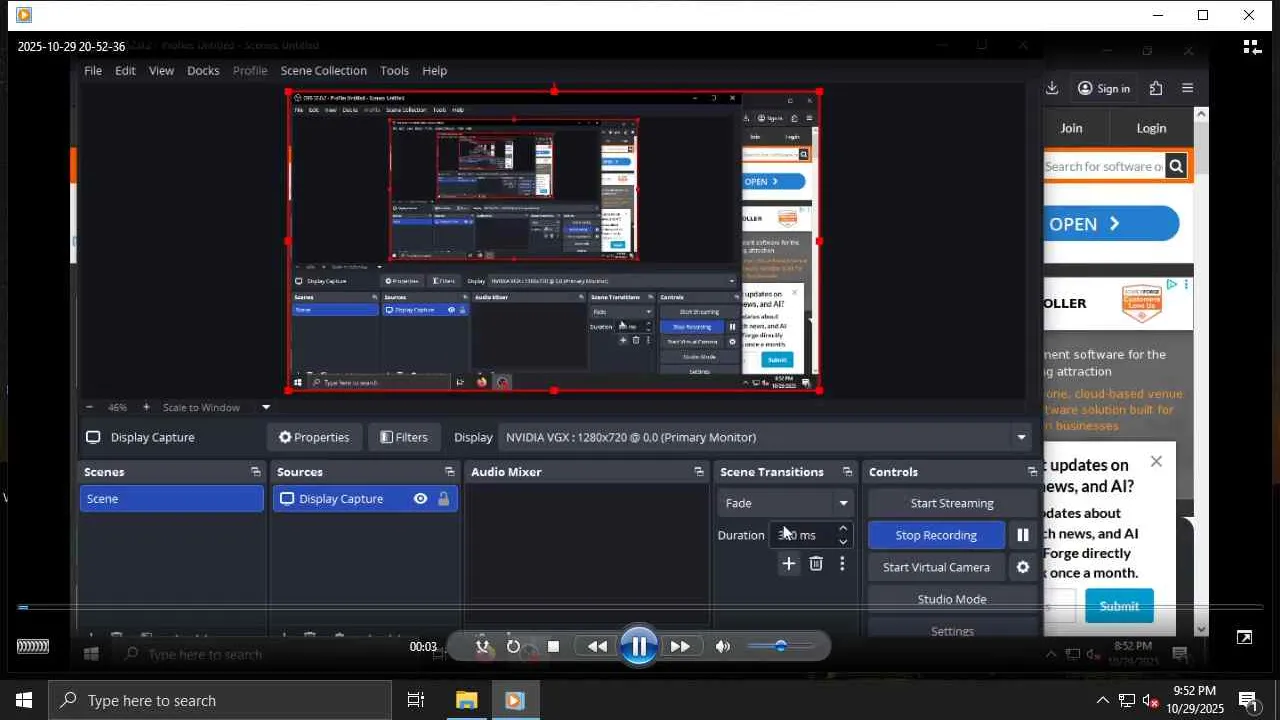Open Task View from the taskbar
The height and width of the screenshot is (720, 1280).
tap(416, 700)
